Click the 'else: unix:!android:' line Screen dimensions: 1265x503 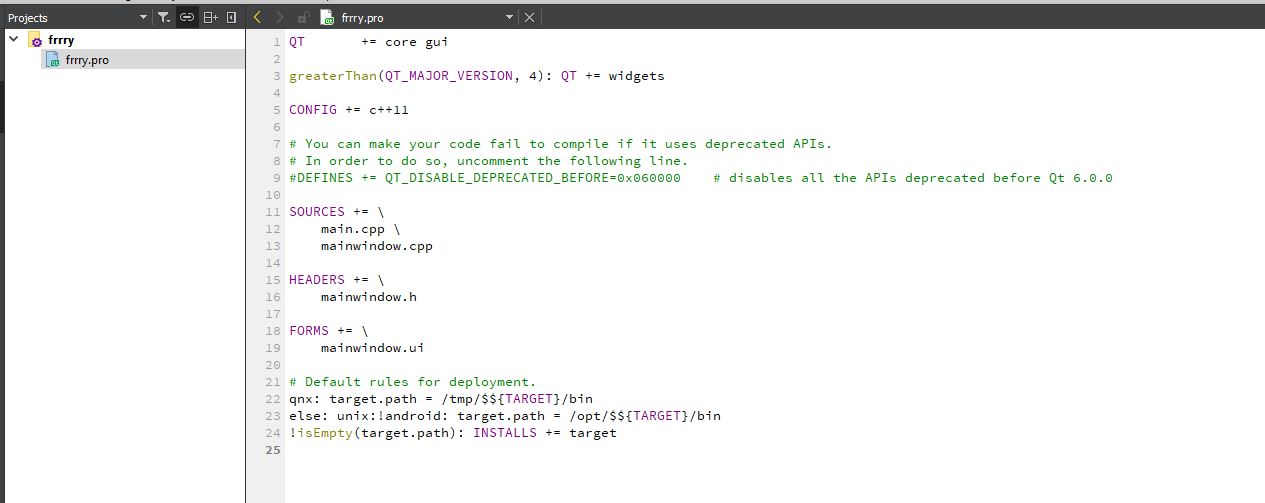[505, 416]
